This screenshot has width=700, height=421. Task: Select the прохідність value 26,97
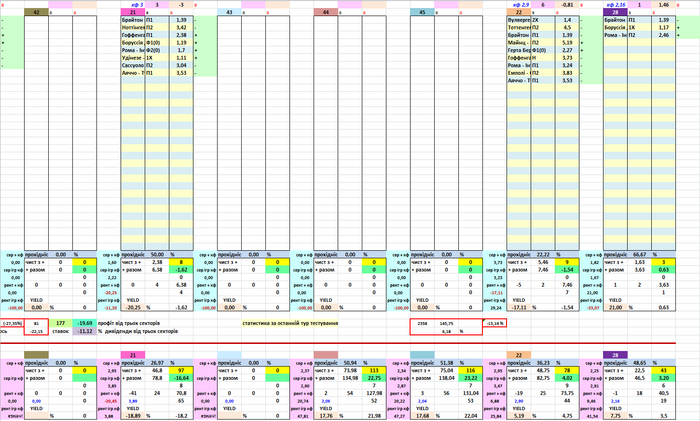[157, 363]
